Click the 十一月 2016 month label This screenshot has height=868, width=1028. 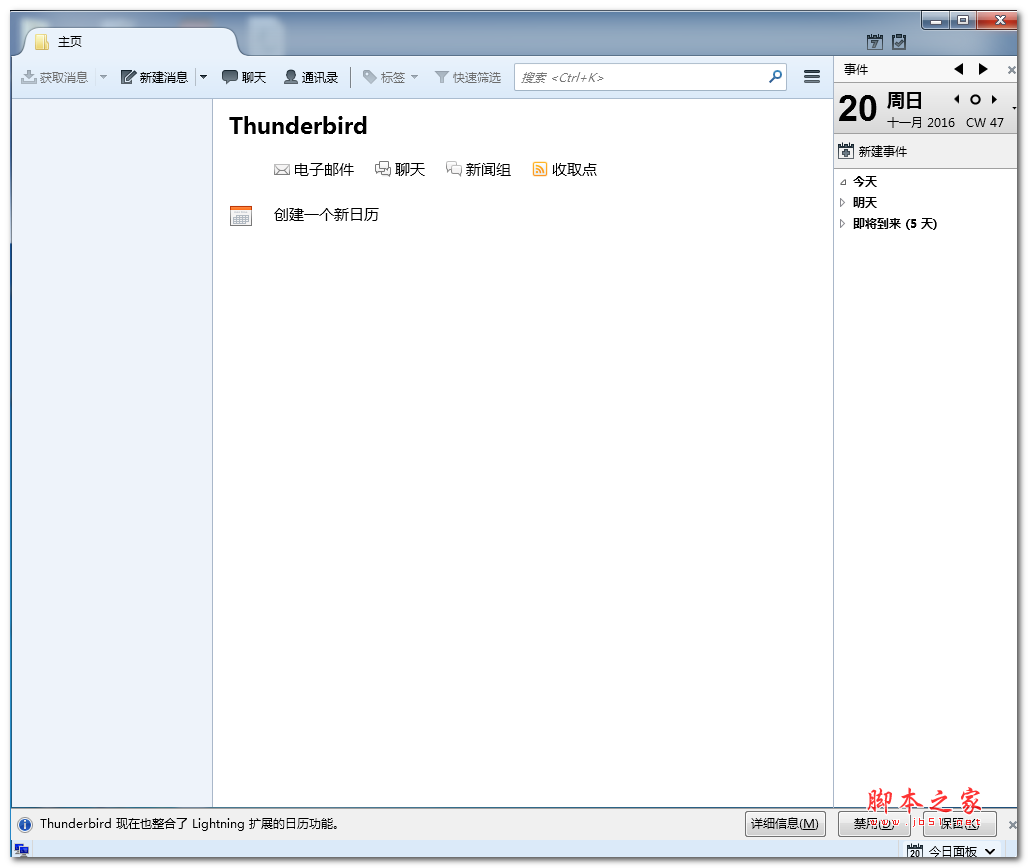(x=921, y=123)
